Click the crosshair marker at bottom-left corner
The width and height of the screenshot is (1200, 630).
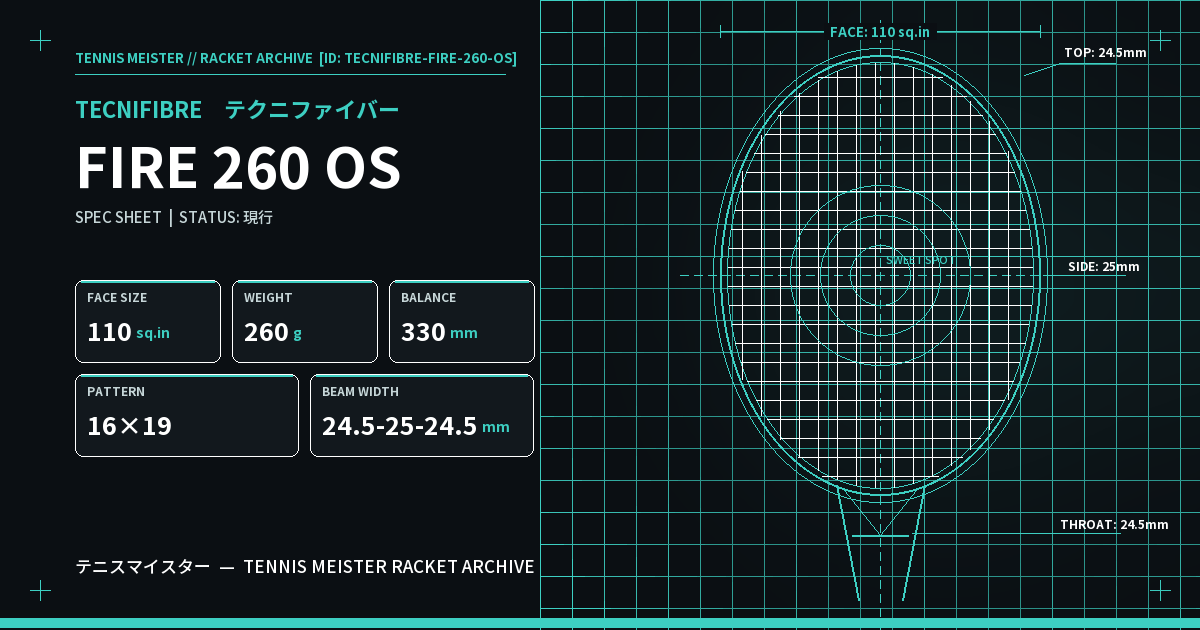pyautogui.click(x=40, y=590)
